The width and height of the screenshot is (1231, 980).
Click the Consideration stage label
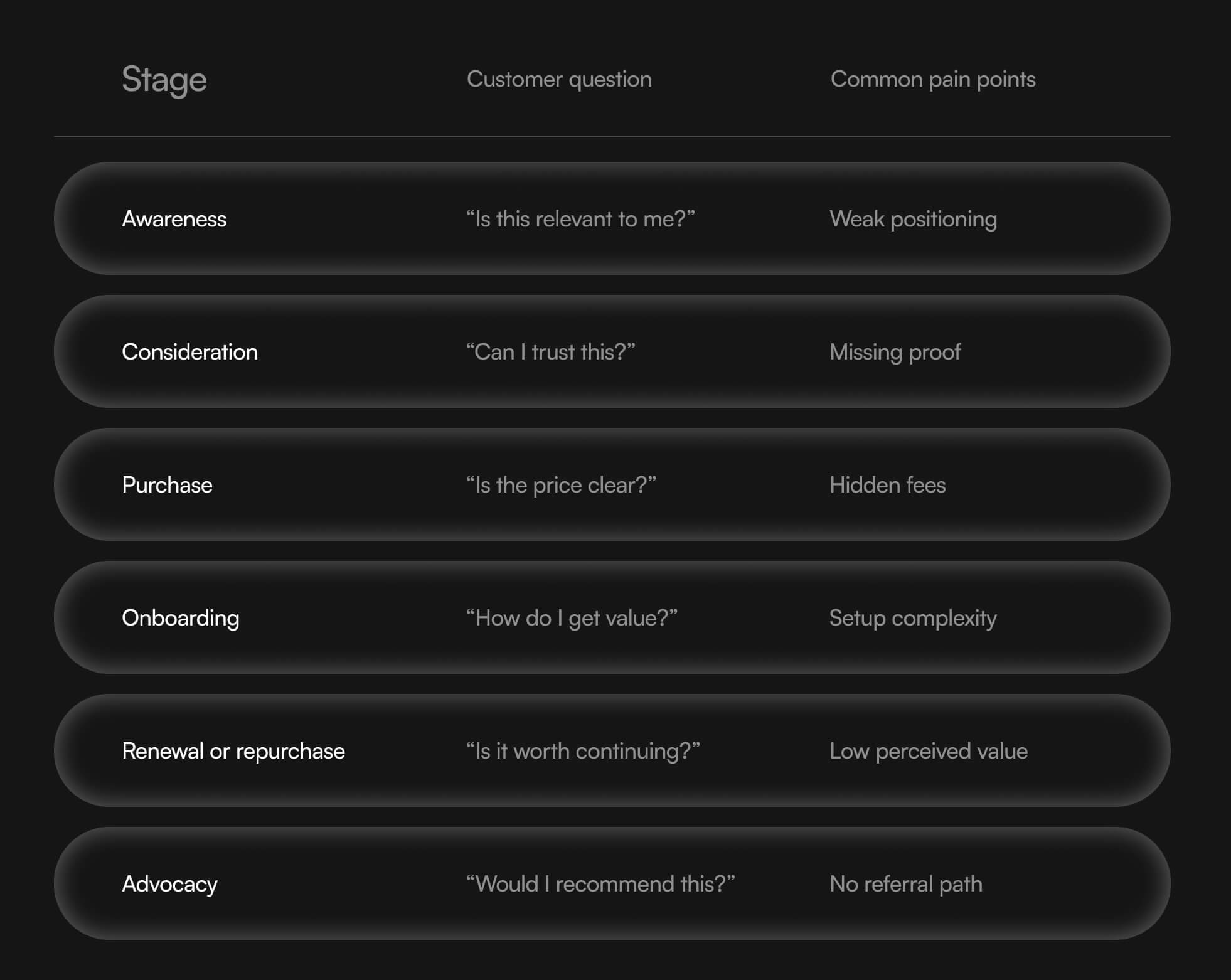coord(189,352)
